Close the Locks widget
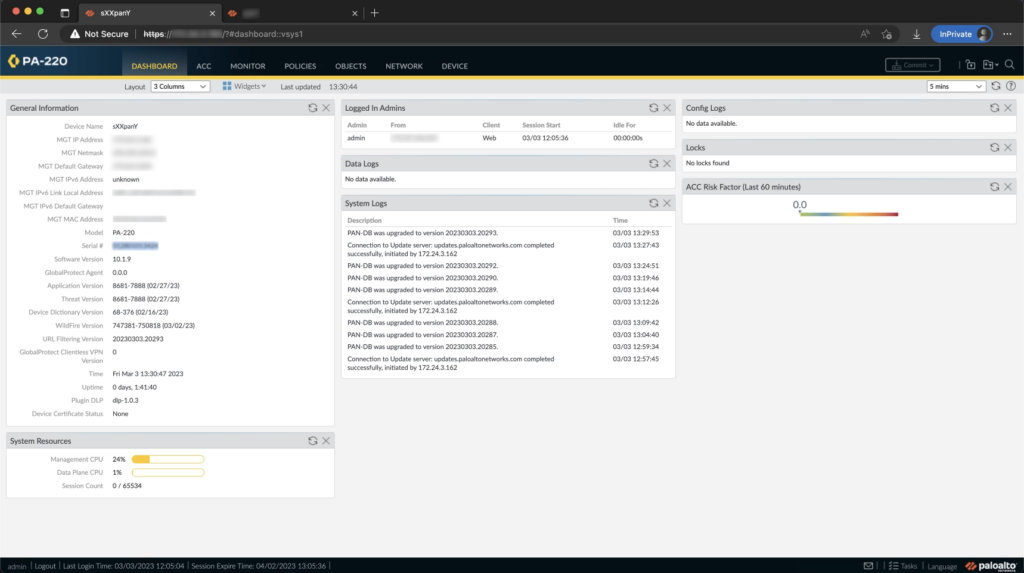This screenshot has width=1024, height=573. point(1008,148)
